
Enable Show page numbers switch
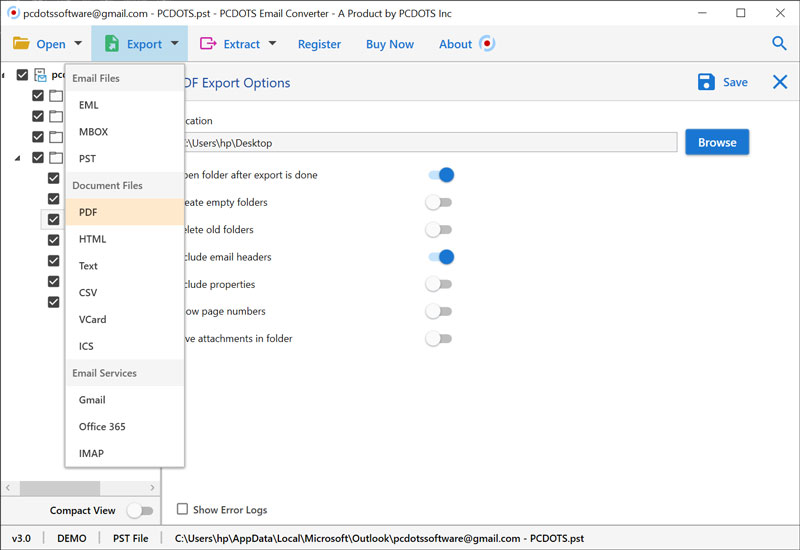439,311
